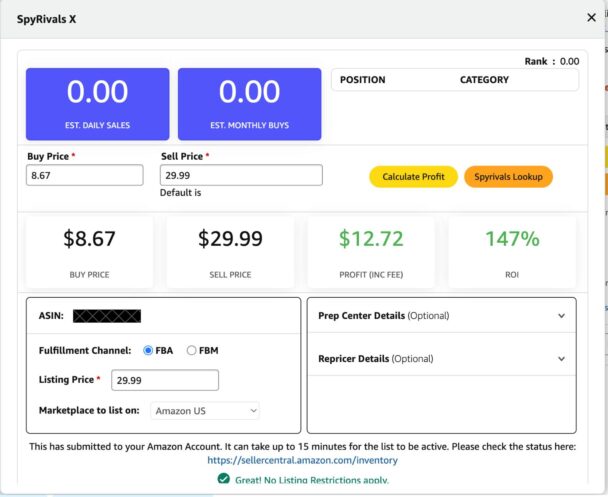Open the Marketplace to list on dropdown
Screen dimensions: 608x497
click(205, 410)
